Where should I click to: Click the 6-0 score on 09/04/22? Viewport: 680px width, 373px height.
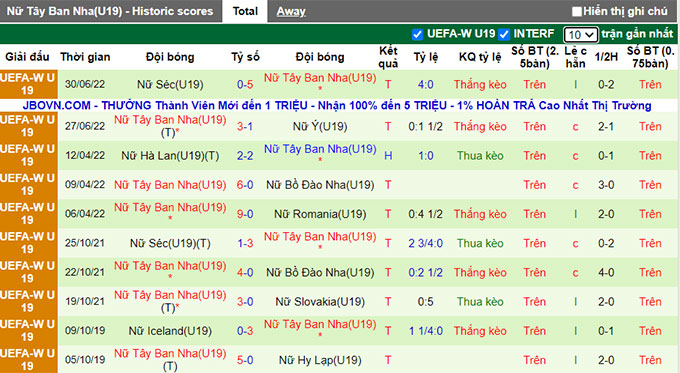(245, 185)
